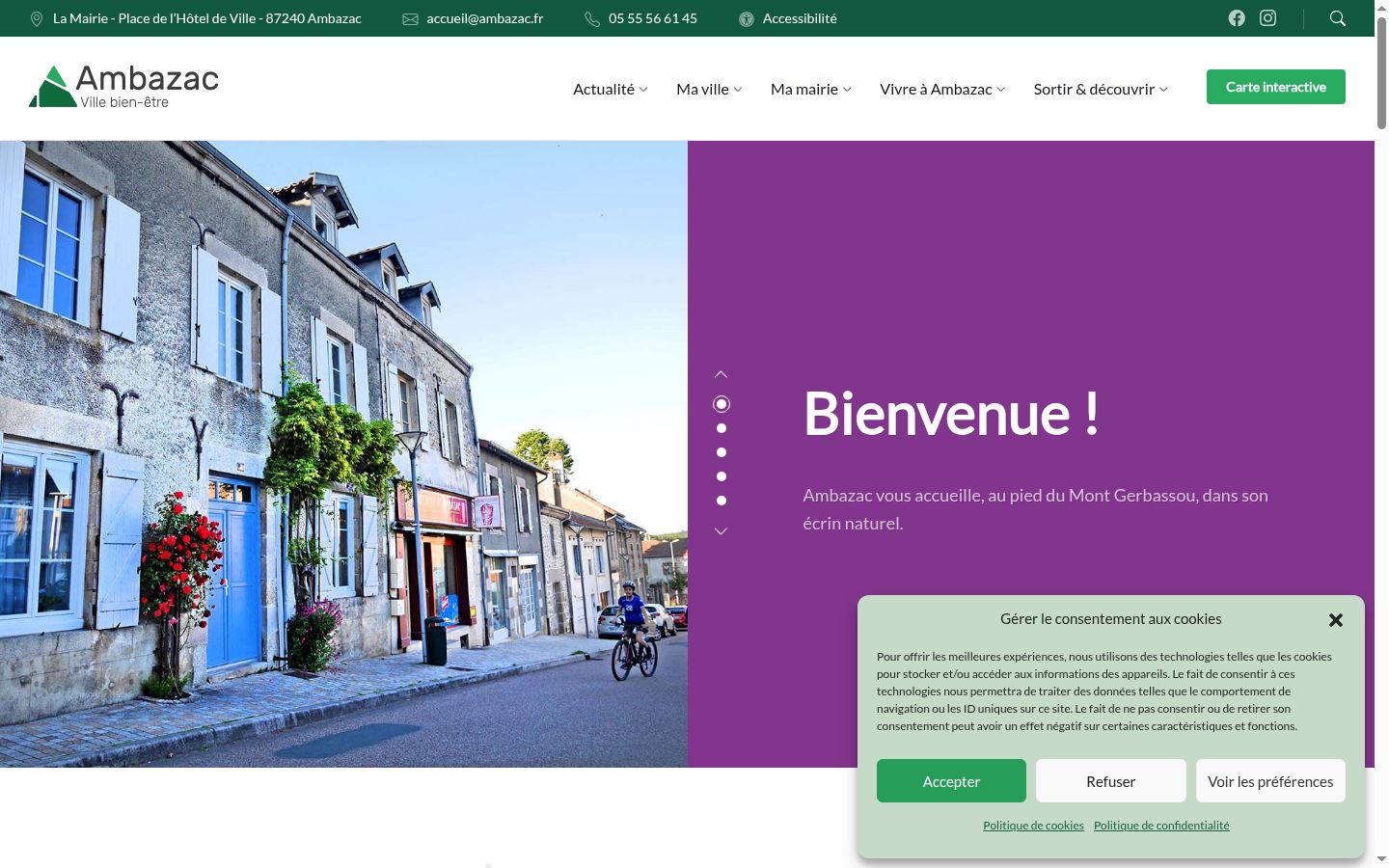Select the third slider dot

click(722, 452)
